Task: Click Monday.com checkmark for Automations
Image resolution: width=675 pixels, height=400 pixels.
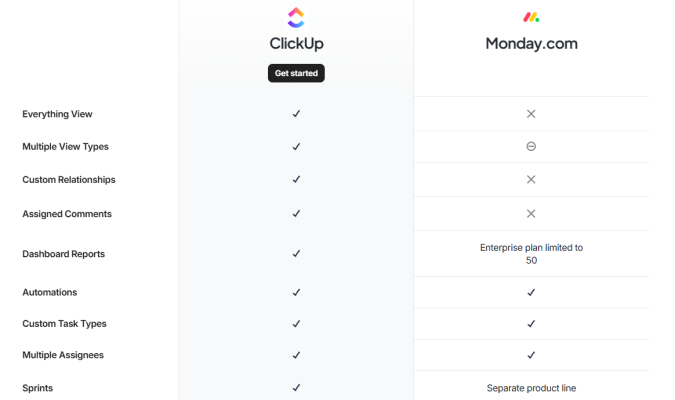Action: 531,292
